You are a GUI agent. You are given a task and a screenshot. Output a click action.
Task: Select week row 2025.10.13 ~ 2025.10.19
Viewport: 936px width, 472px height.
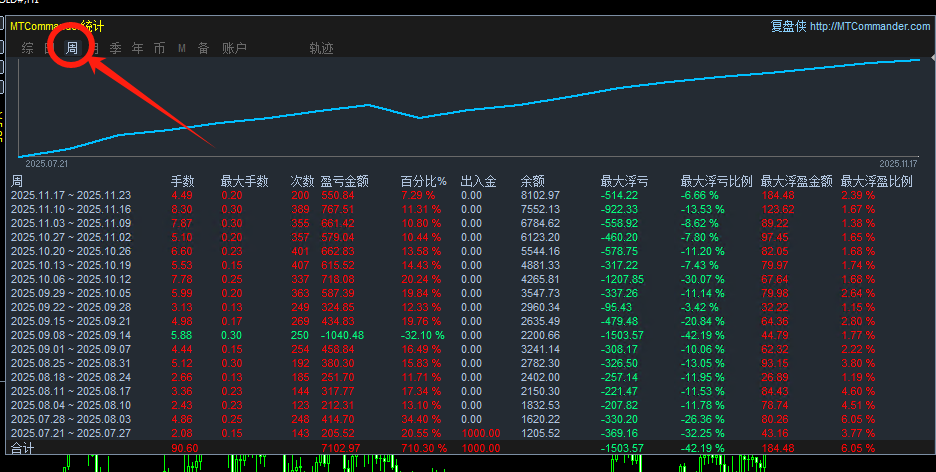468,266
